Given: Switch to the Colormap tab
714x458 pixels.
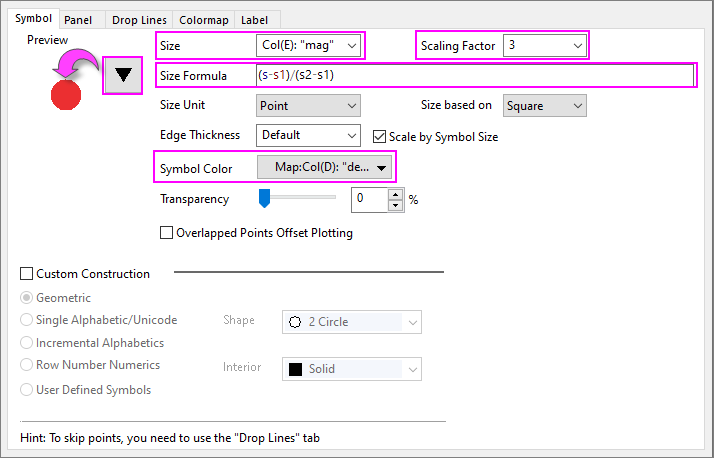Looking at the screenshot, I should coord(203,19).
